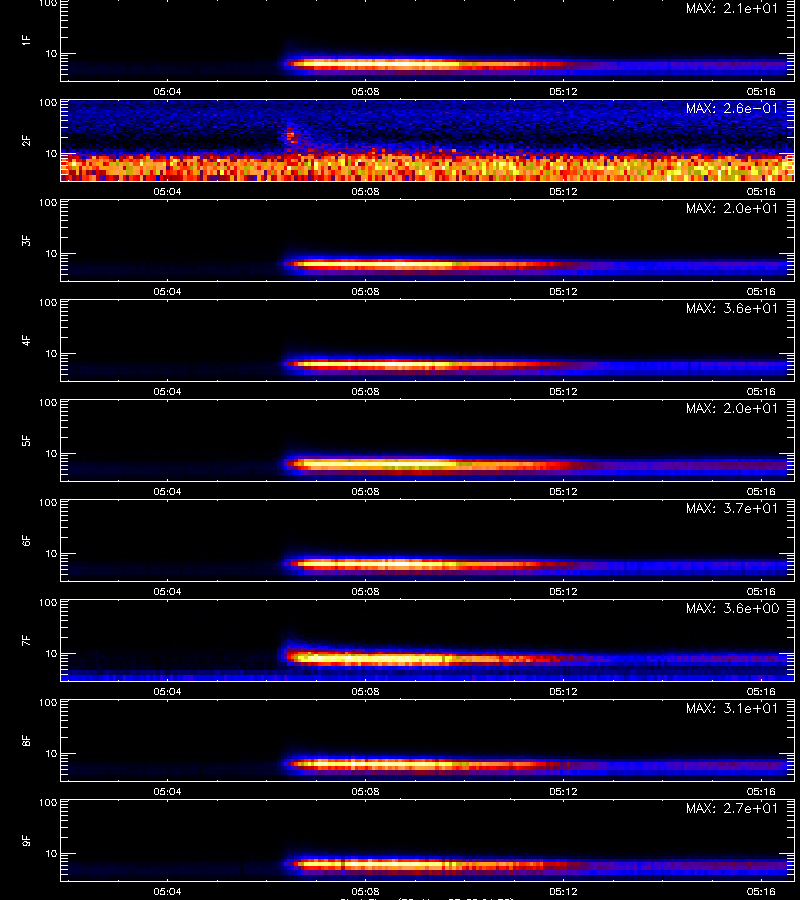
Task: Click the 3F panel axis label
Action: tap(25, 240)
